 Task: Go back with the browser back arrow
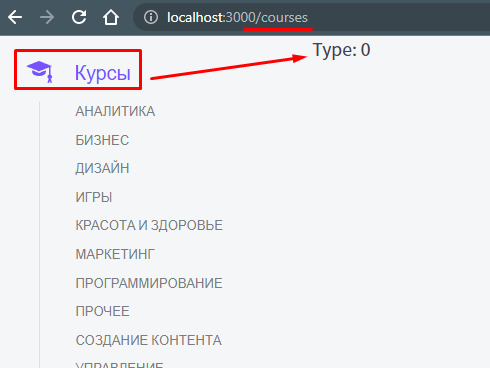coord(15,17)
